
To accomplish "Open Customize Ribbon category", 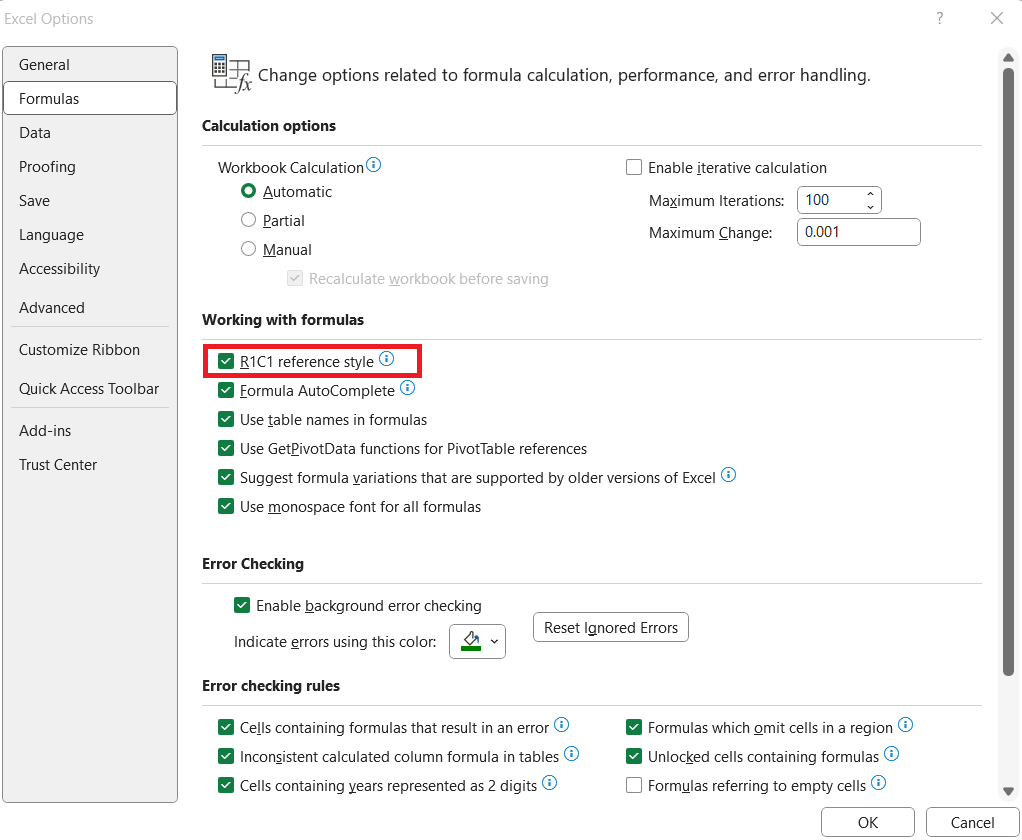I will 90,349.
